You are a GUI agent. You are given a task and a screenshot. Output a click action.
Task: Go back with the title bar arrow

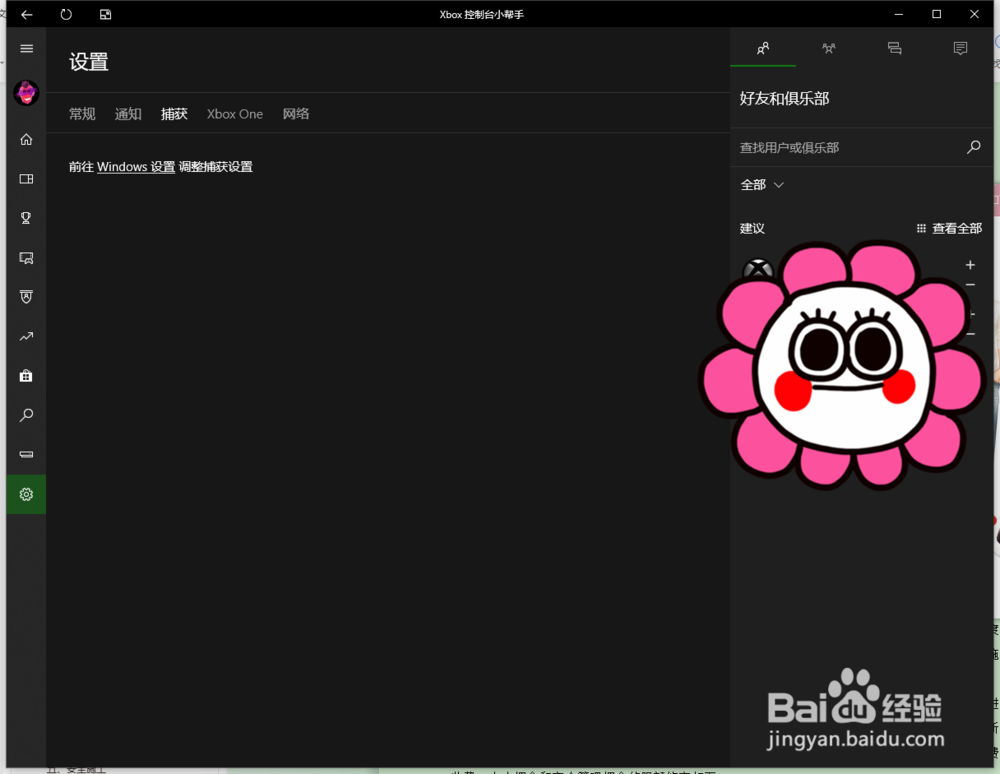[27, 14]
